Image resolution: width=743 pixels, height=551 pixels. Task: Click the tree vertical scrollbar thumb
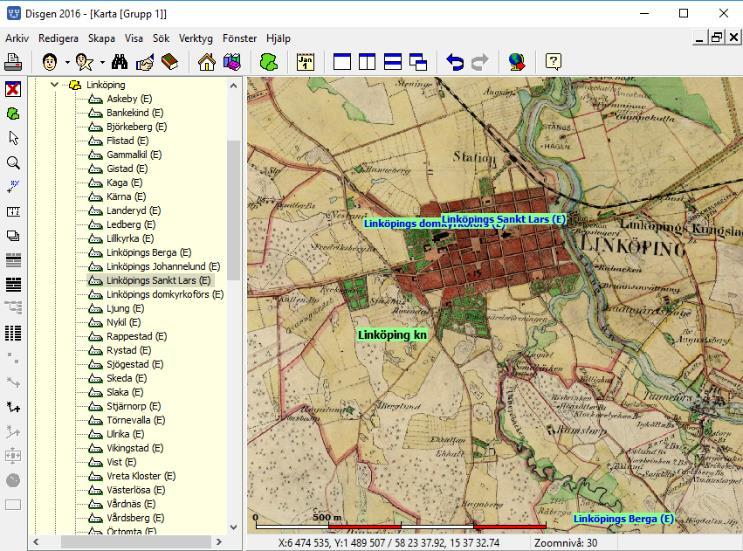(x=233, y=210)
